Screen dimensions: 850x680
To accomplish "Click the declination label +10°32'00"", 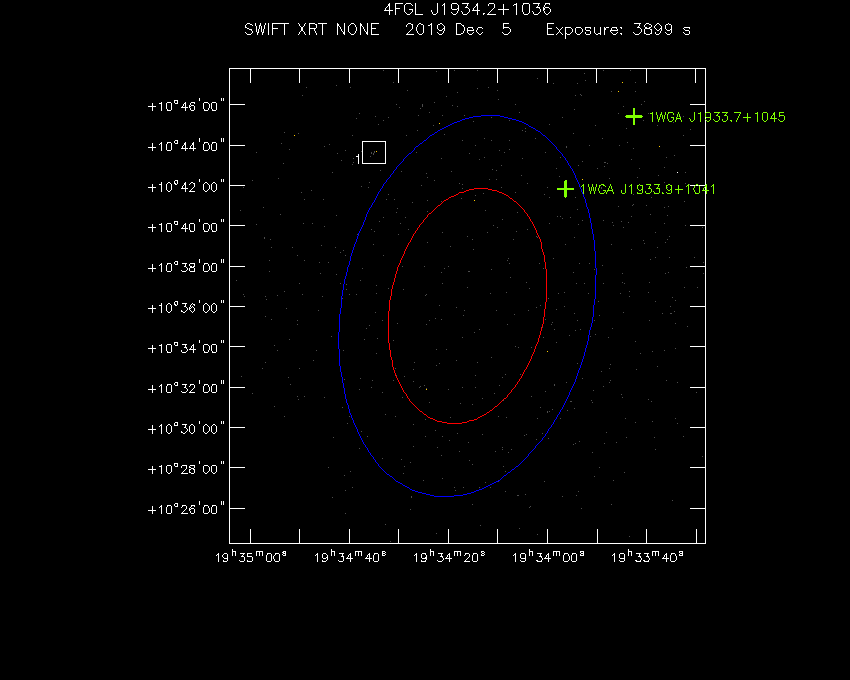I will click(186, 388).
